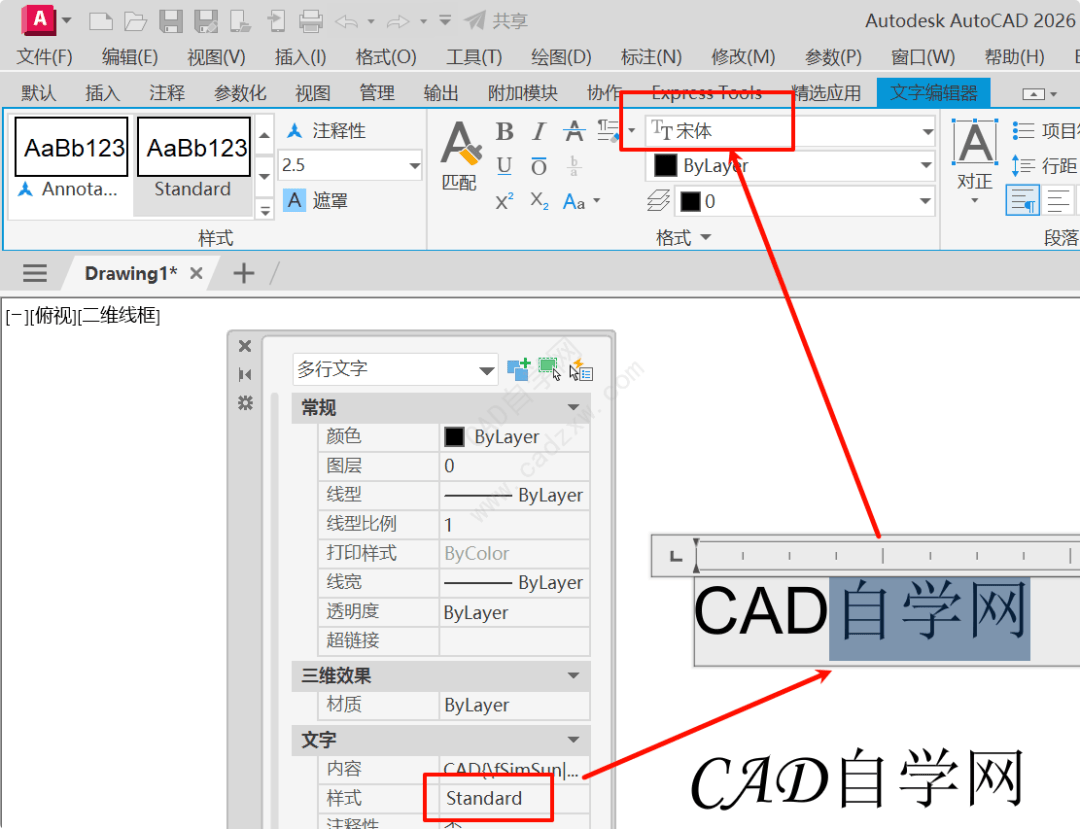
Task: Collapse the 常规 section in Properties palette
Action: point(573,407)
